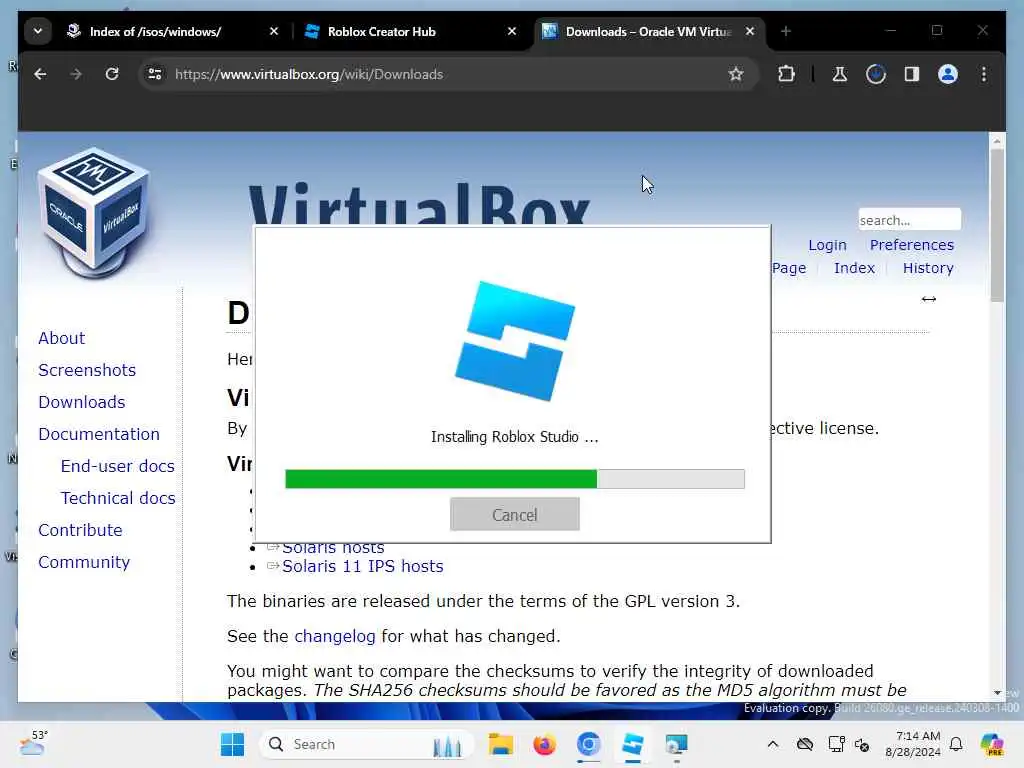1024x768 pixels.
Task: Close the Downloads VirtualBox tab
Action: [750, 31]
